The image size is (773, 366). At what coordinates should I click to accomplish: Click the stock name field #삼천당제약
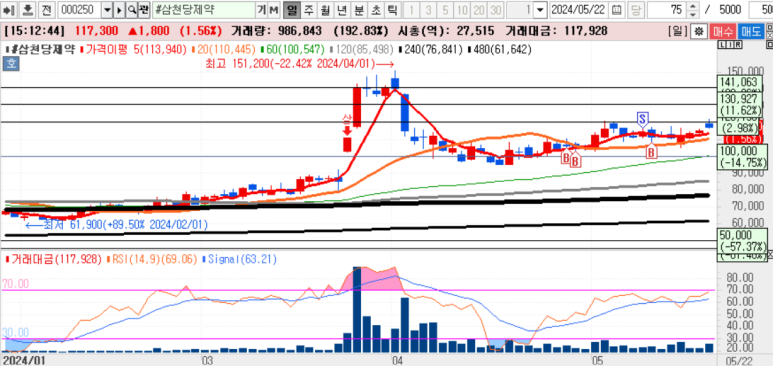(203, 9)
